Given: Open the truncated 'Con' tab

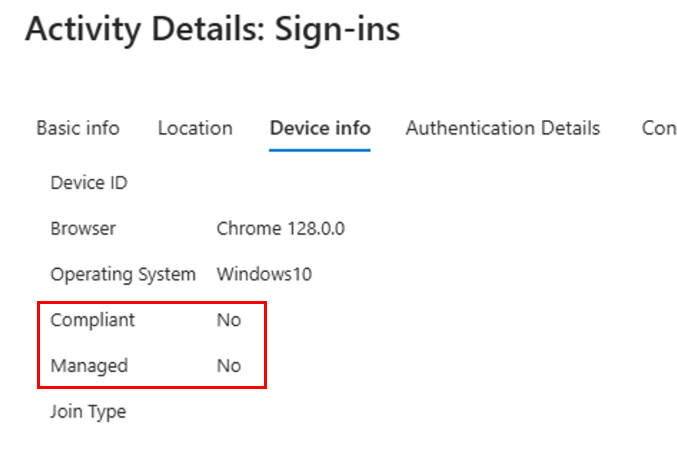Looking at the screenshot, I should point(659,128).
